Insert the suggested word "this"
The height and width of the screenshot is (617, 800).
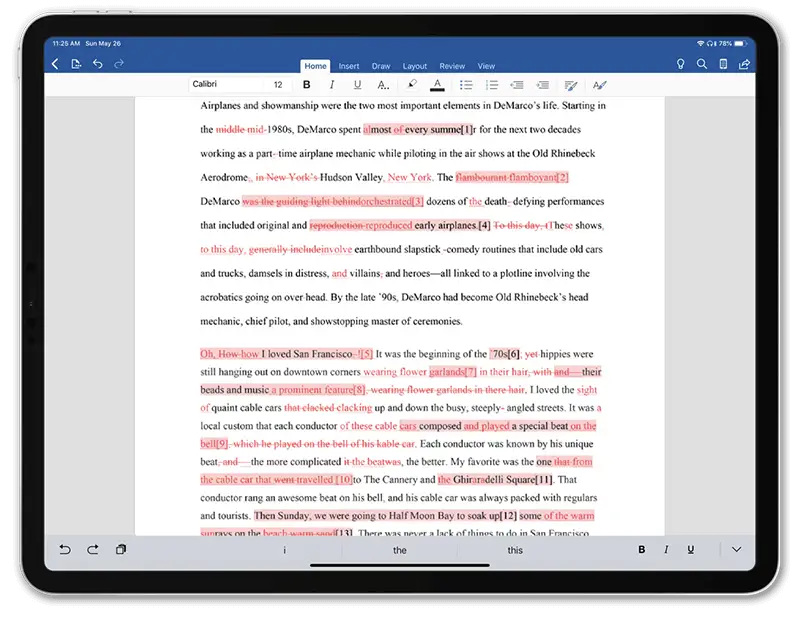point(514,551)
